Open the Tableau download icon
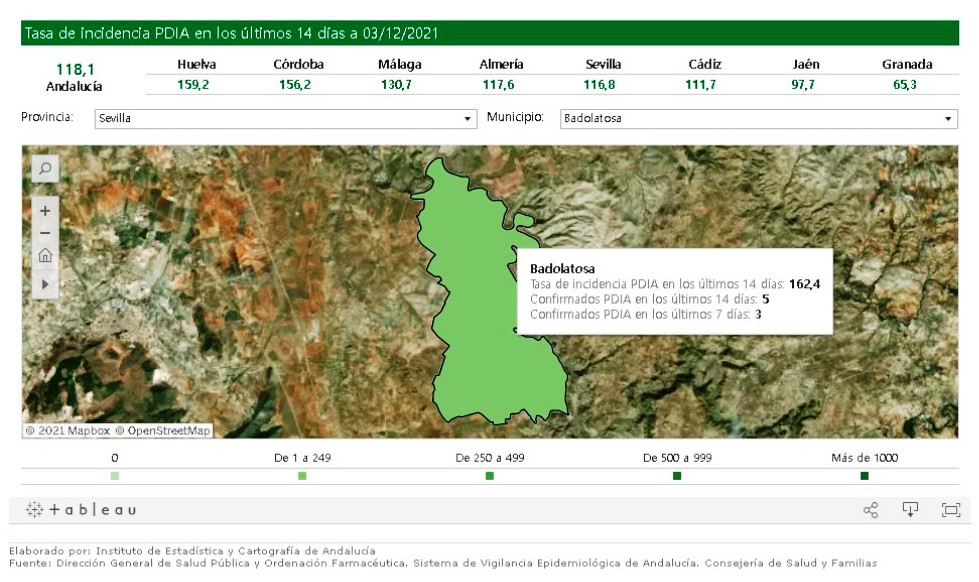Screen dimensions: 979x582 tap(910, 510)
